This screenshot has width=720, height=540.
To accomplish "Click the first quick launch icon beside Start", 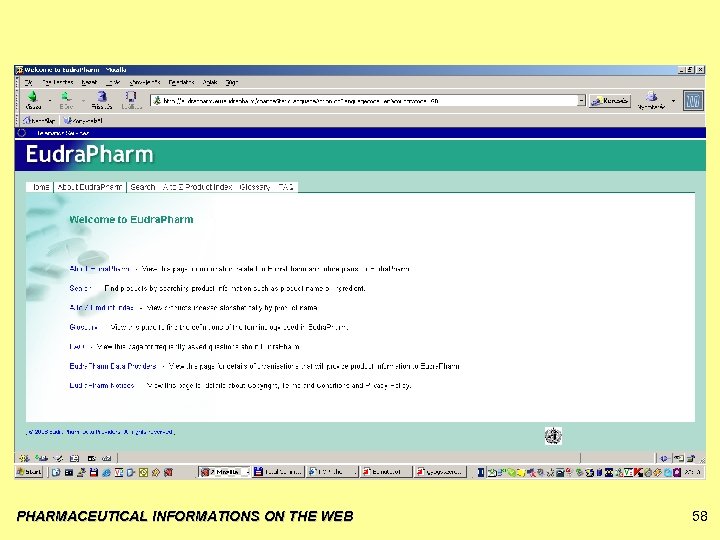I will [56, 472].
